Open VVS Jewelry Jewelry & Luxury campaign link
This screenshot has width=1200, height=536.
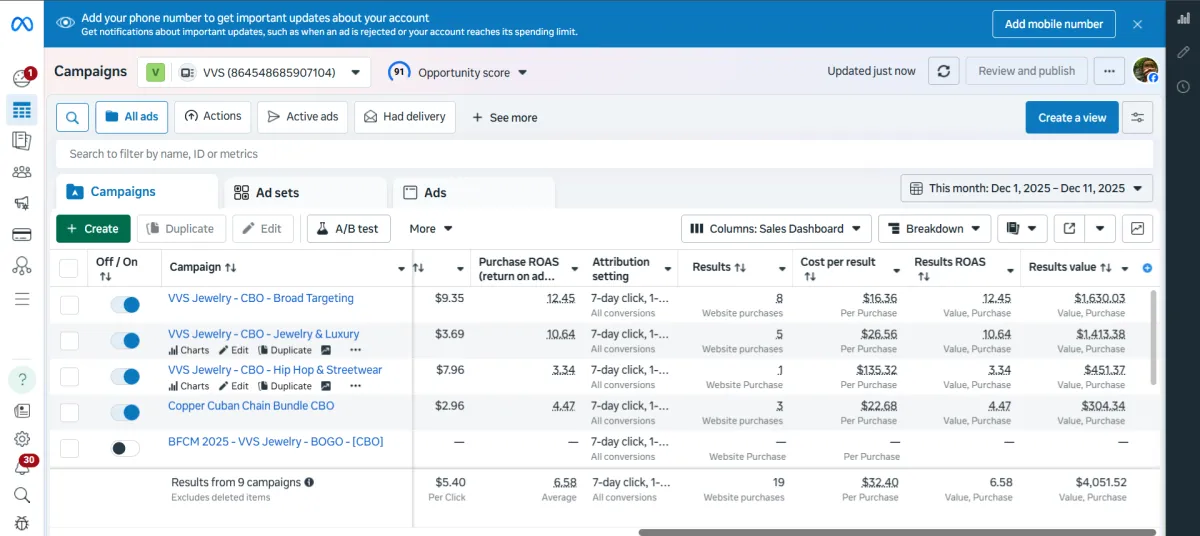point(263,334)
